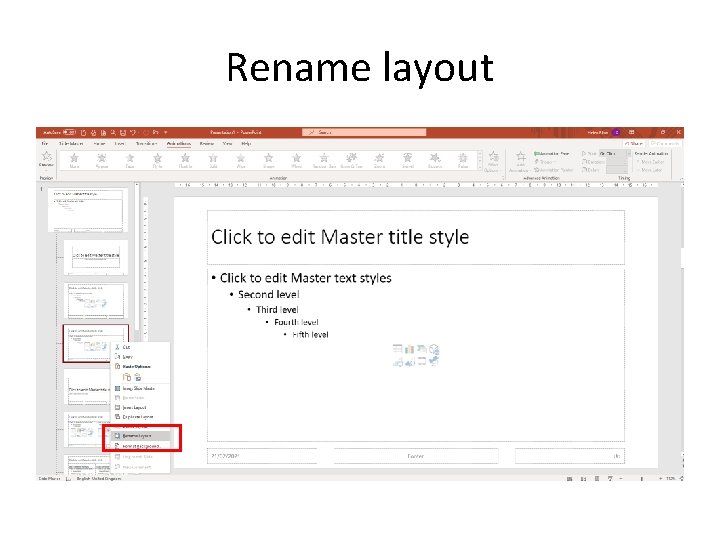The image size is (720, 540).
Task: Apply the Swivel animation effect
Action: [407, 161]
